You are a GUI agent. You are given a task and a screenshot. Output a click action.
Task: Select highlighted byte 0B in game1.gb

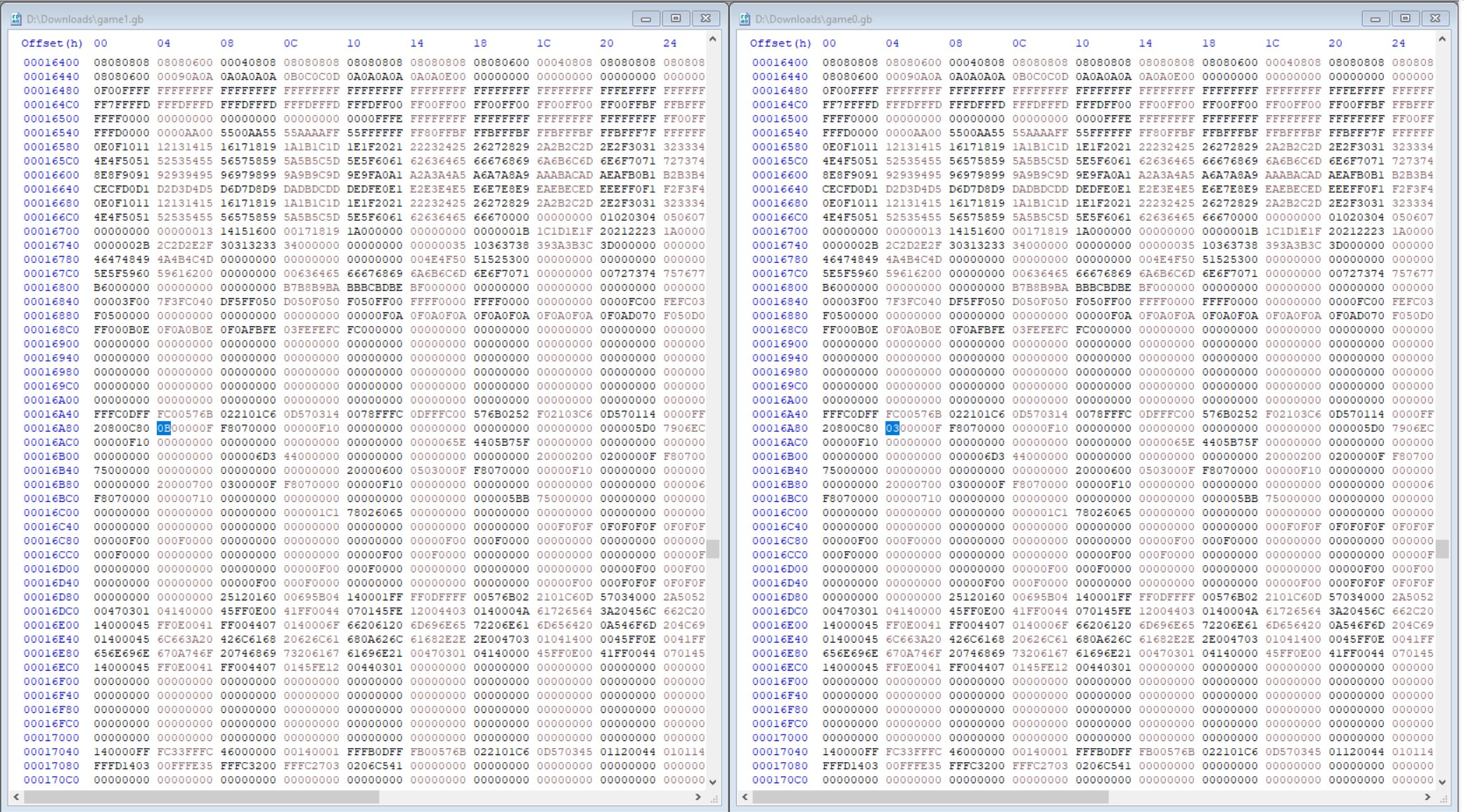163,428
